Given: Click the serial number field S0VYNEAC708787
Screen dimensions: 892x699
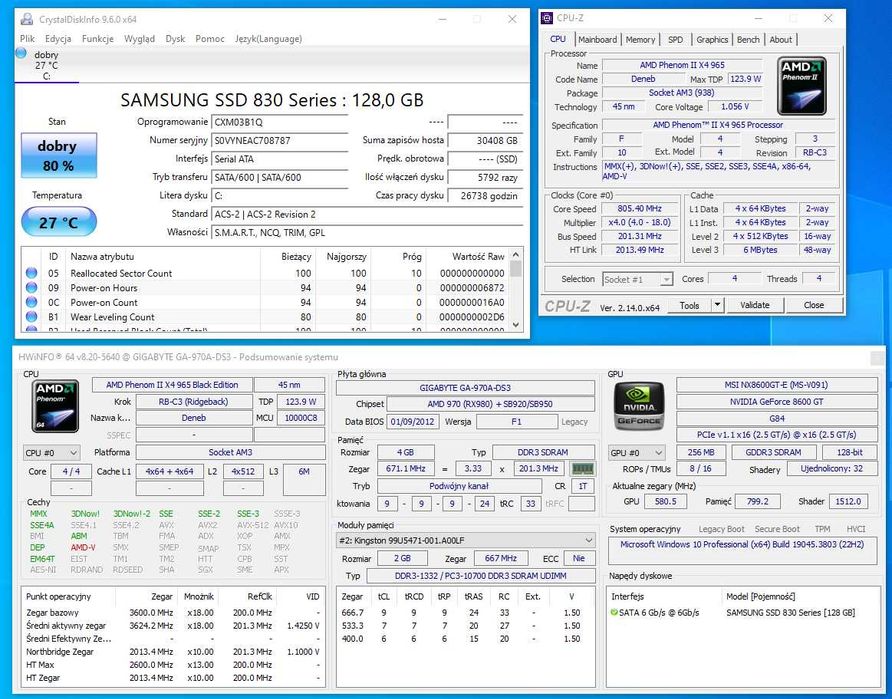Looking at the screenshot, I should pos(279,140).
